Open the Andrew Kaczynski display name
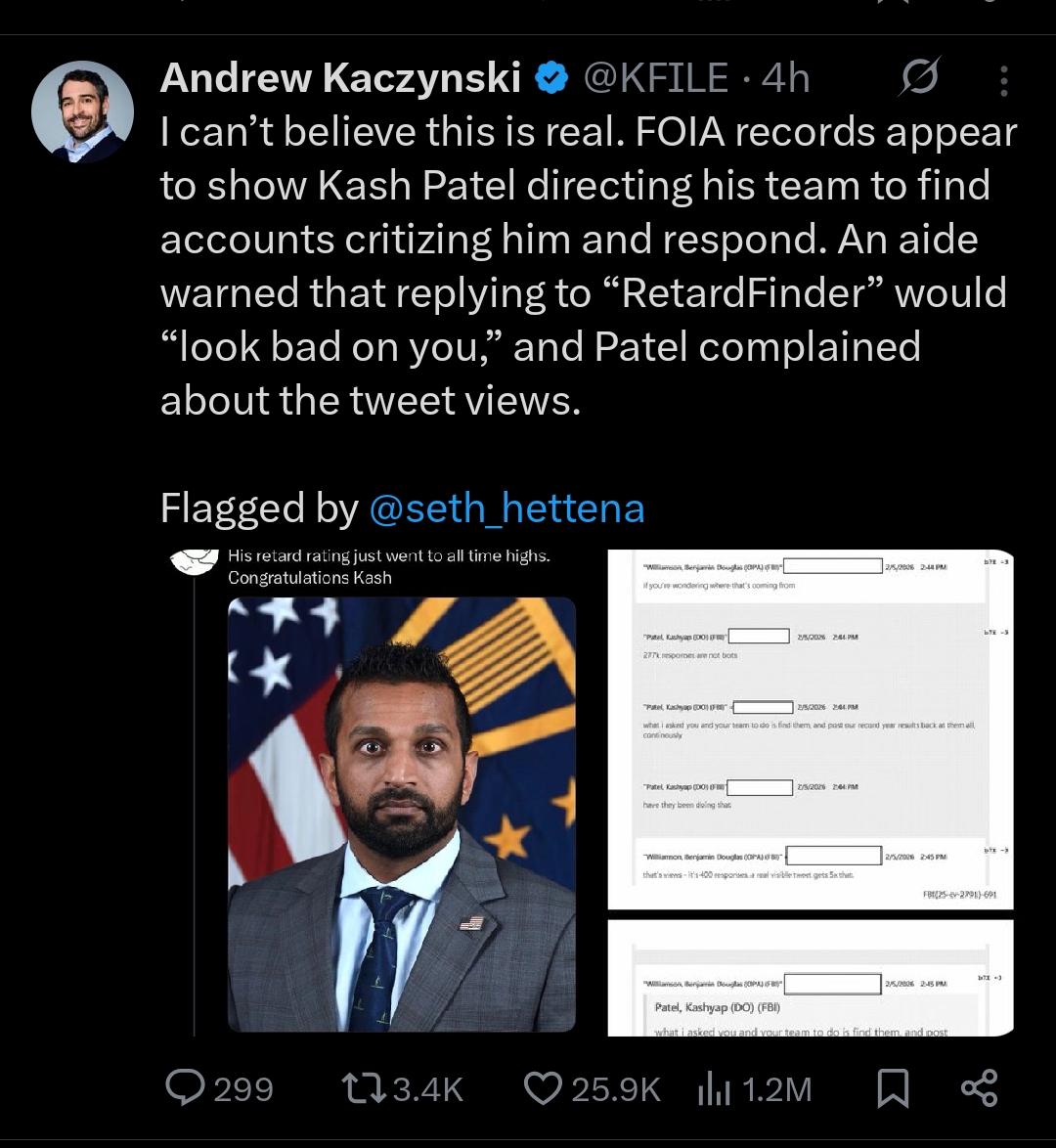1056x1148 pixels. (340, 77)
